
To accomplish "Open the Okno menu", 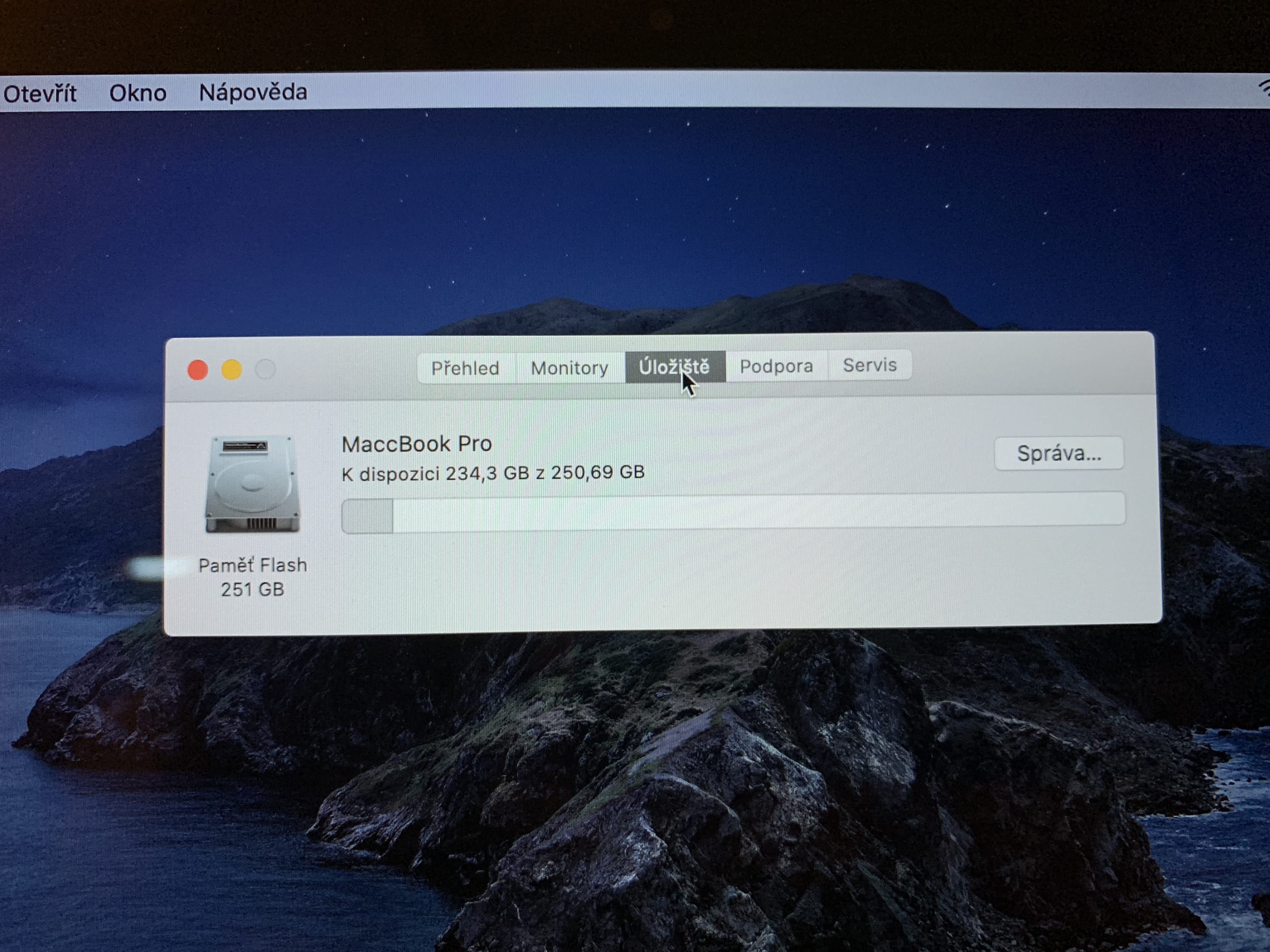I will 138,93.
